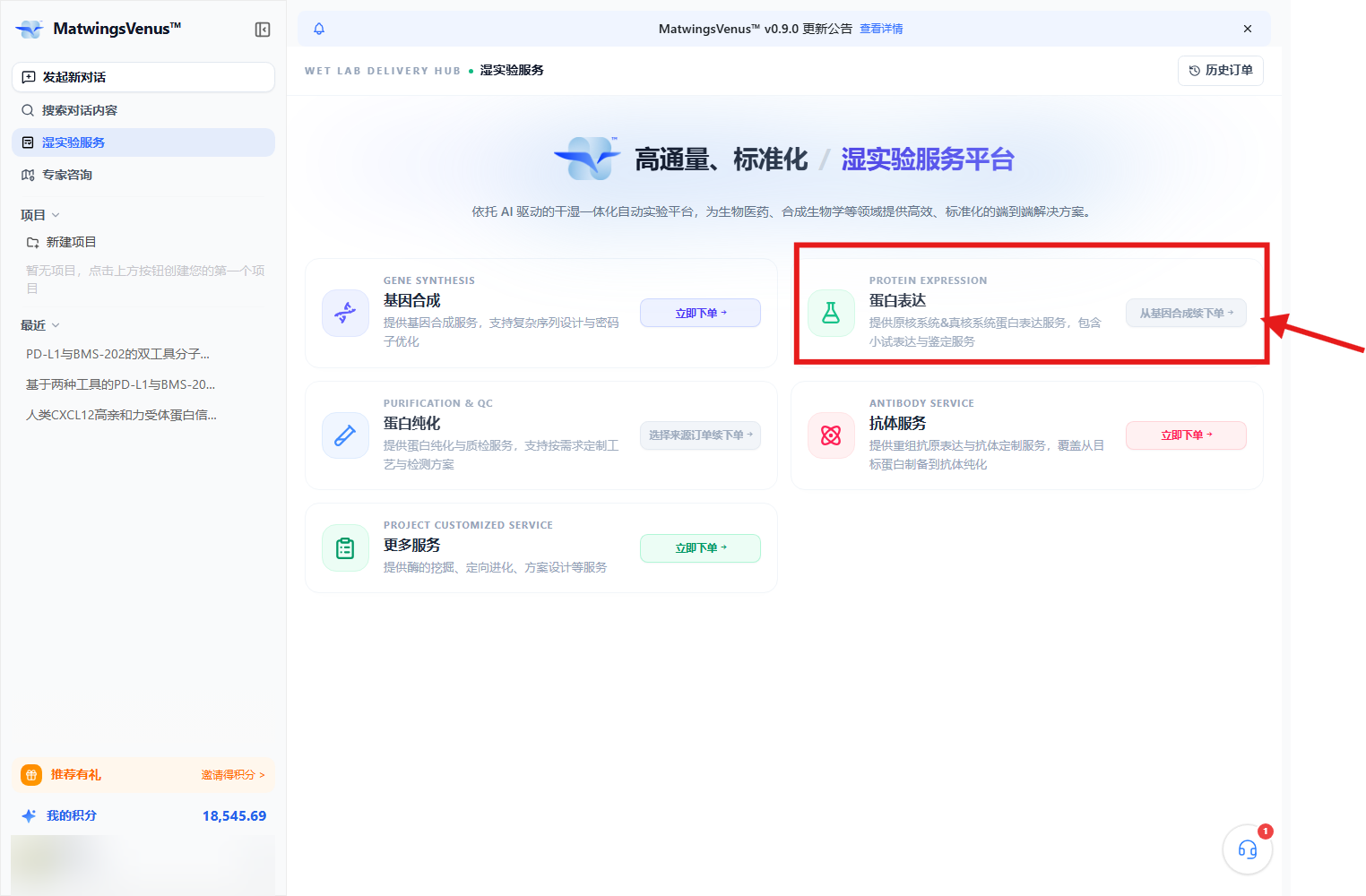Click the 更多服务 card title
Screen dimensions: 1366x896
coord(412,546)
